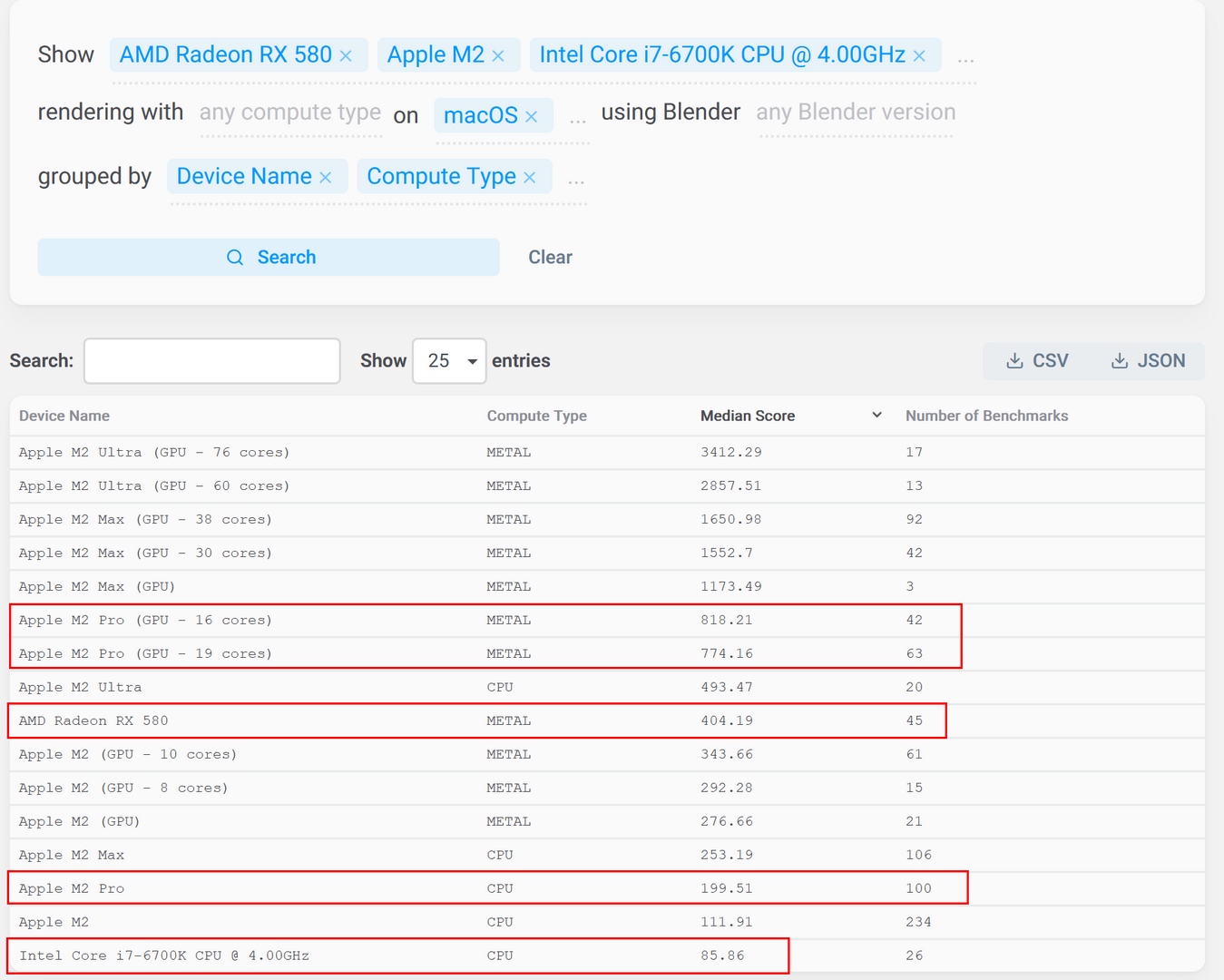
Task: Open the any compute type selector
Action: click(290, 113)
